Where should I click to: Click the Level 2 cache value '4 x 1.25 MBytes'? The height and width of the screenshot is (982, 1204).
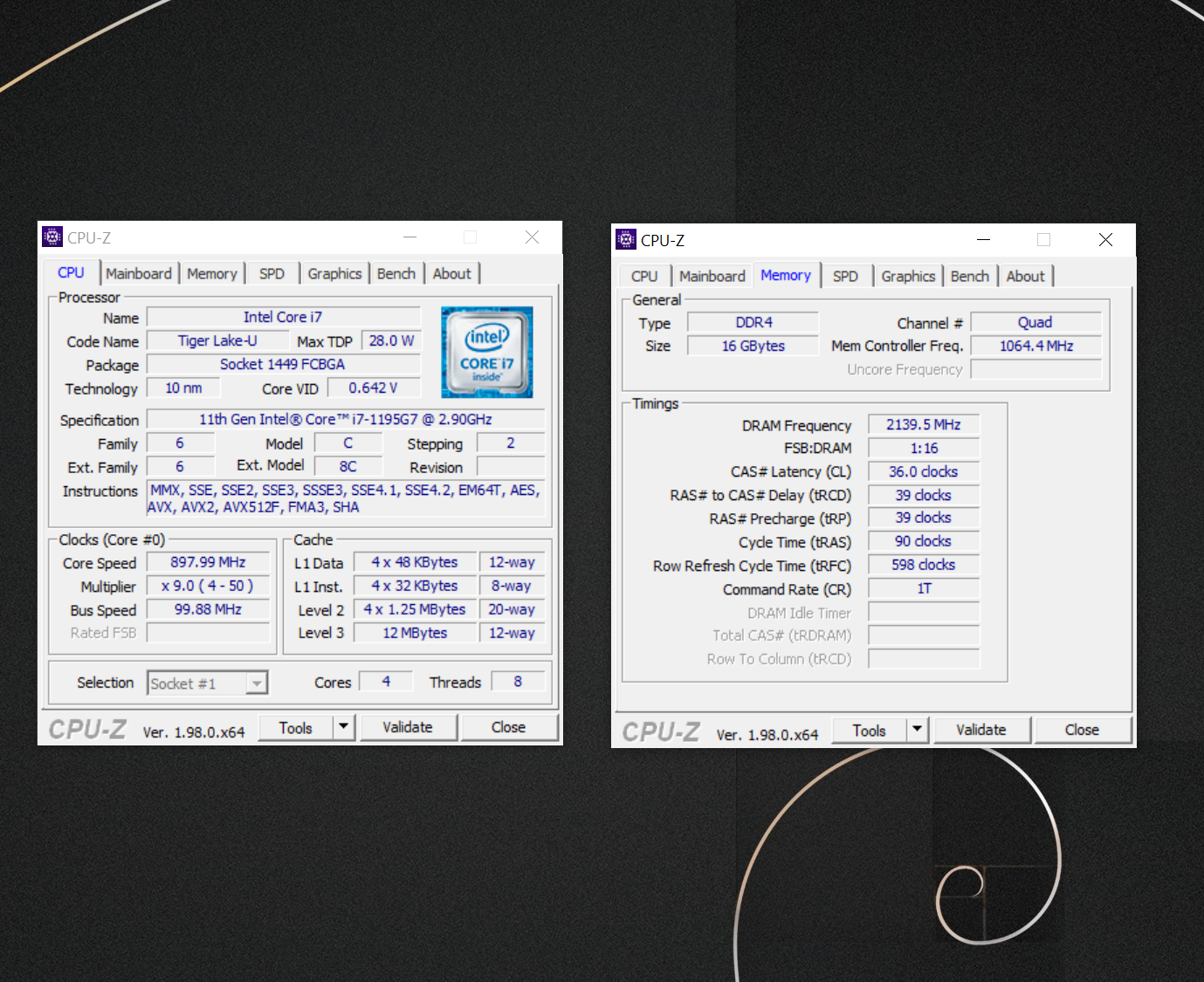pyautogui.click(x=415, y=609)
